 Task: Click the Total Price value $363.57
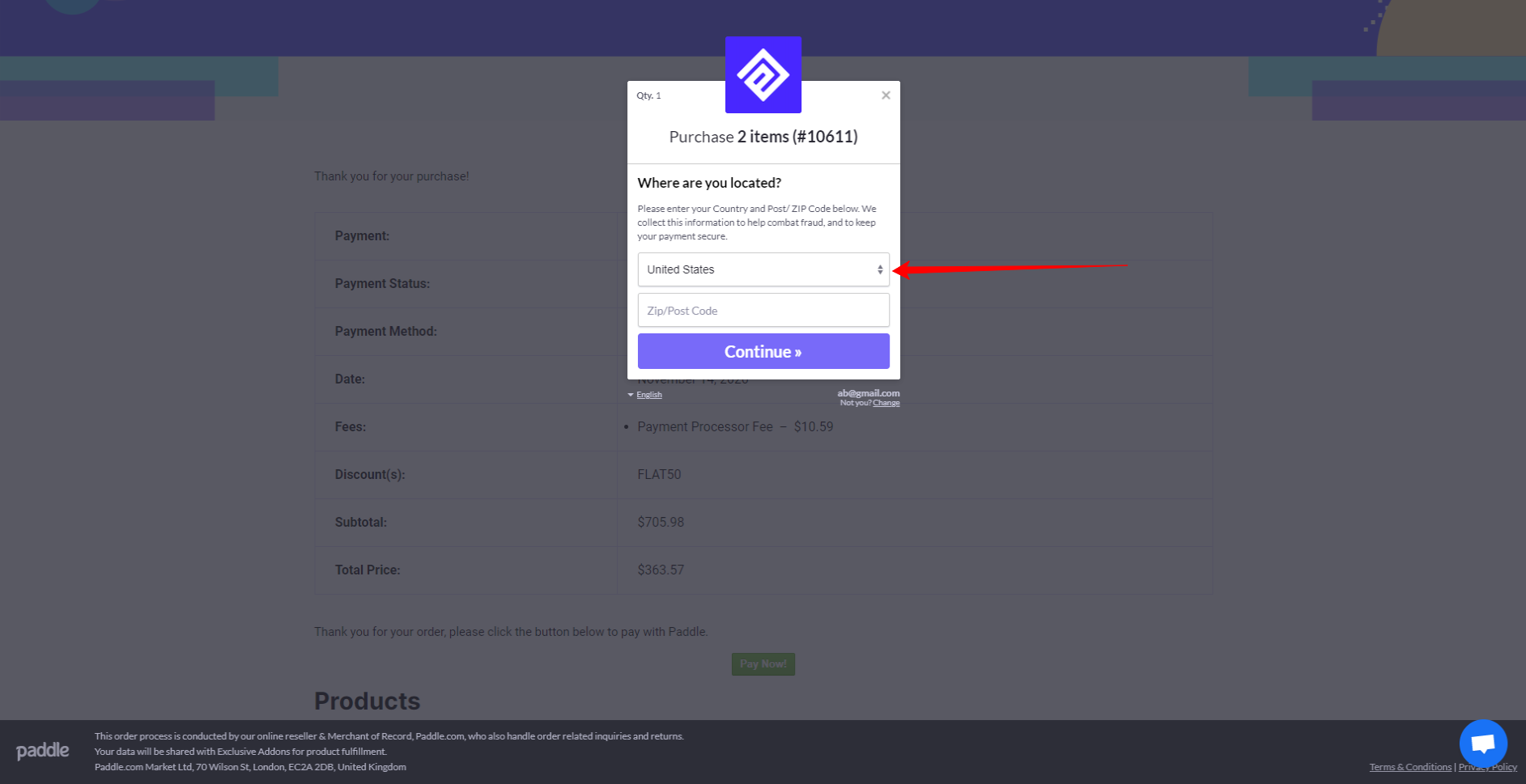pos(661,570)
